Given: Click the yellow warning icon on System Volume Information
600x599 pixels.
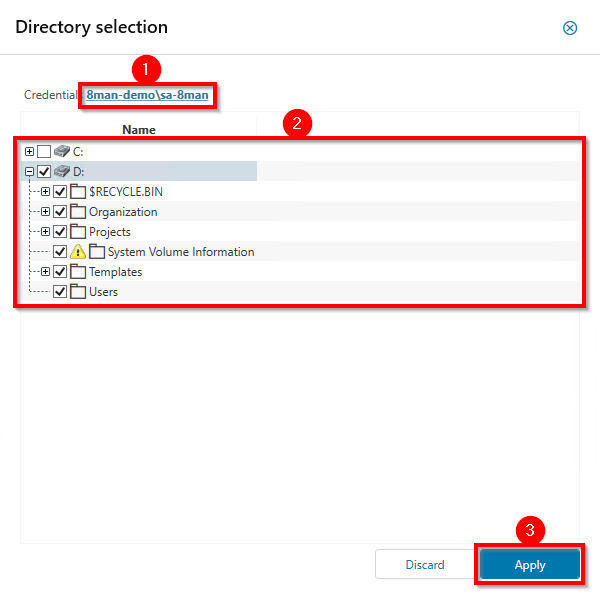Looking at the screenshot, I should tap(78, 252).
